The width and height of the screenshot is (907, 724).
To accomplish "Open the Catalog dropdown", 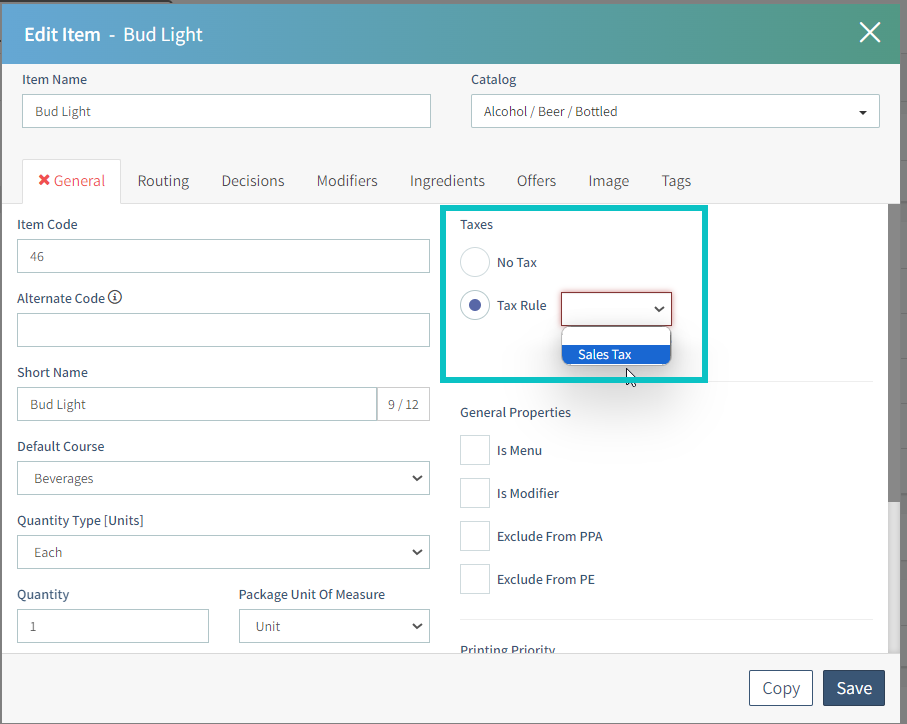I will (675, 112).
